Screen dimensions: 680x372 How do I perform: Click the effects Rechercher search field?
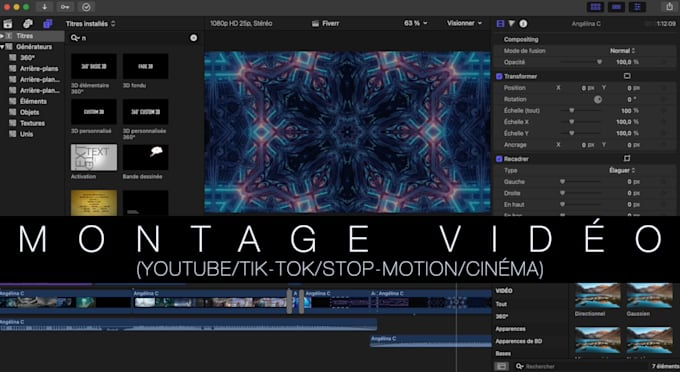[581, 366]
